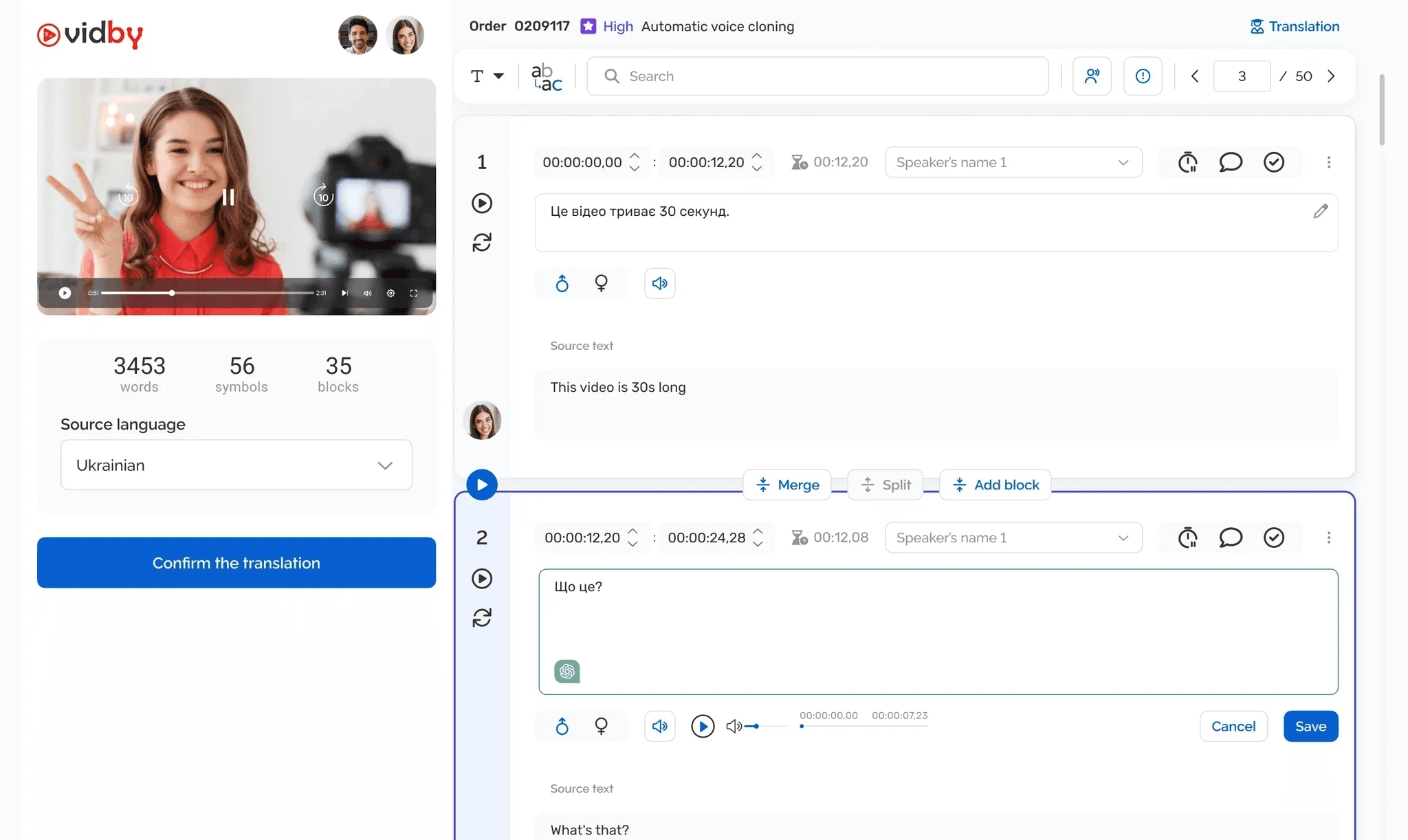Play block 2 audio preview clip

coord(703,726)
